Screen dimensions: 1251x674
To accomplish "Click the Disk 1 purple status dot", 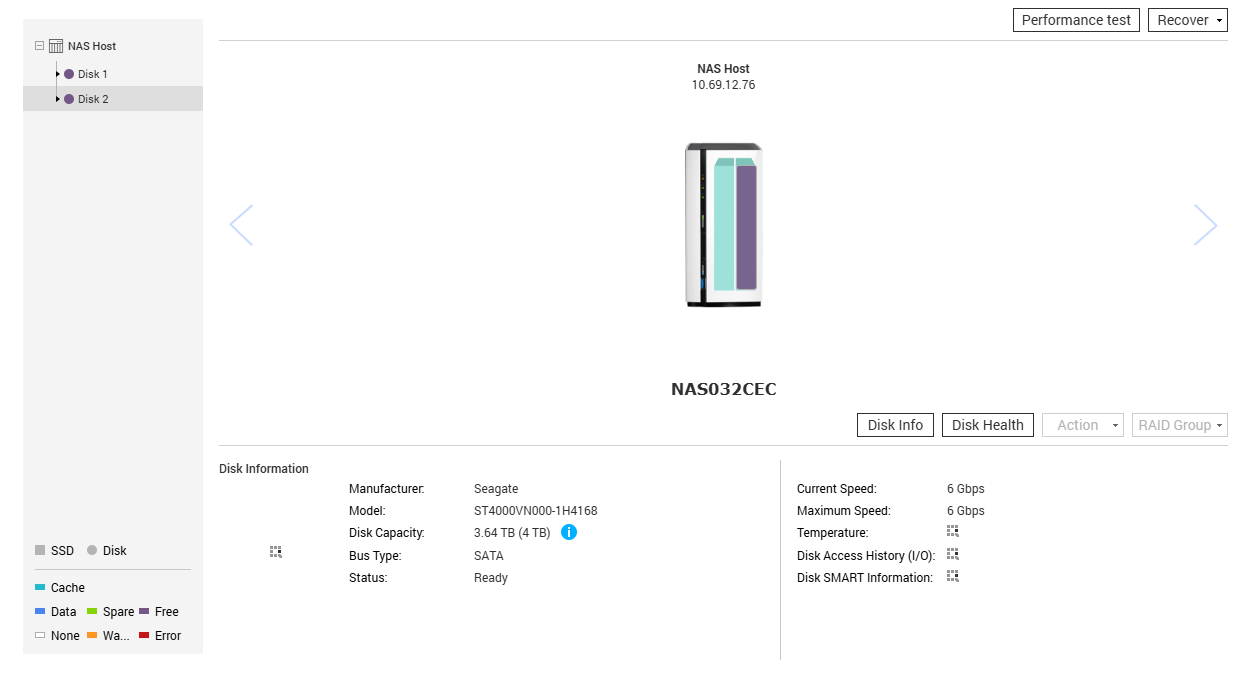I will [69, 74].
